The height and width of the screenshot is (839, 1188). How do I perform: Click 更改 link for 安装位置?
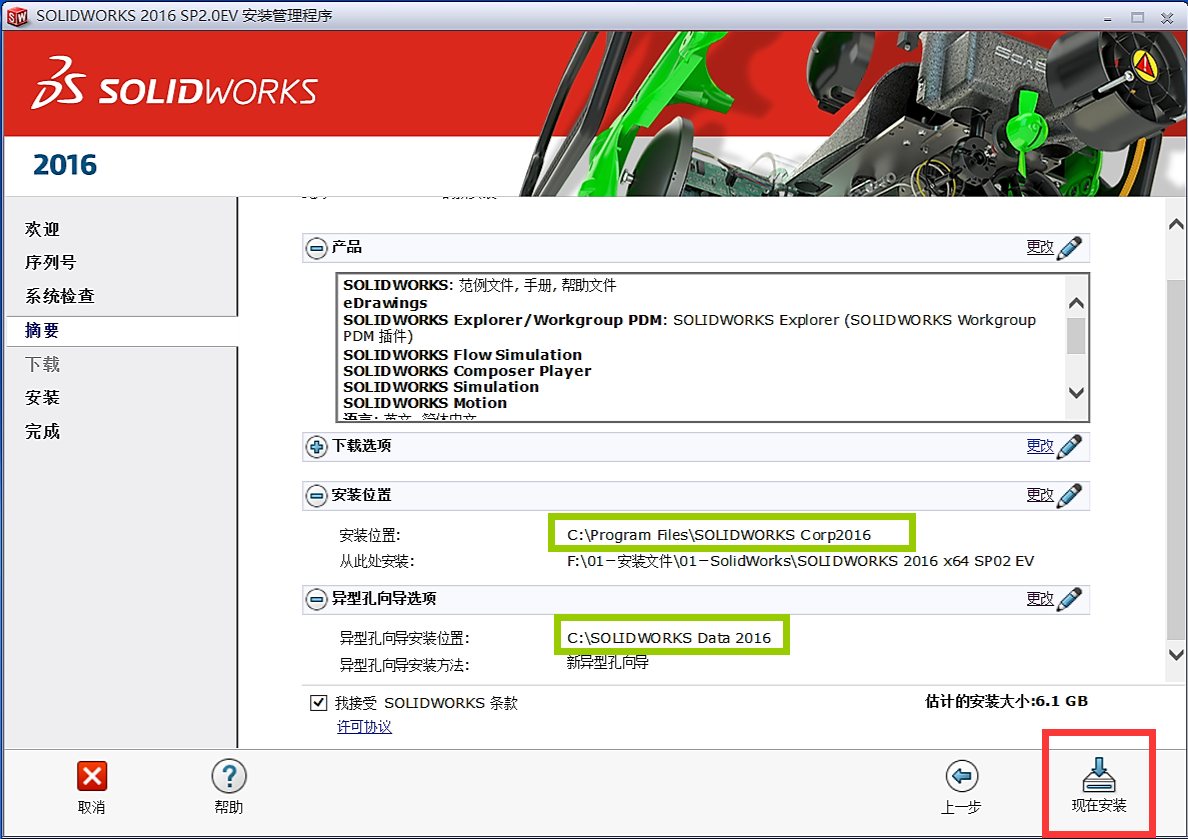[x=1039, y=495]
